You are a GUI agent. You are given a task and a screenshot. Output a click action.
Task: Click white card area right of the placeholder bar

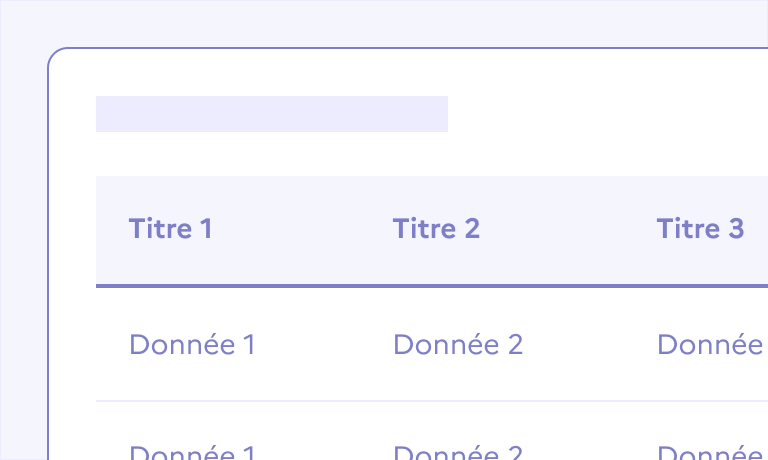tap(600, 114)
